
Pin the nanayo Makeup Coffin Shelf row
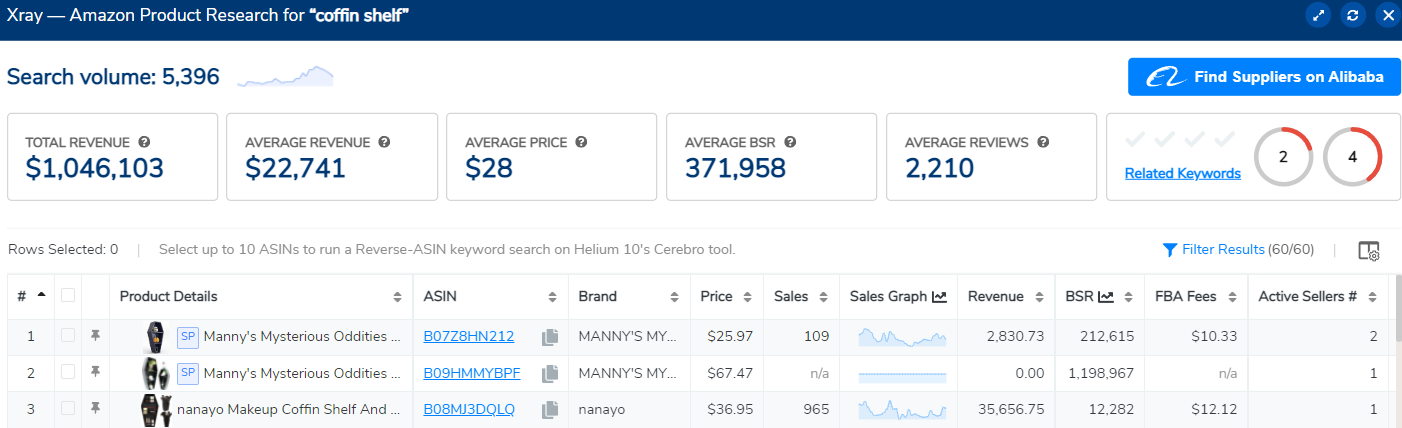pos(96,408)
